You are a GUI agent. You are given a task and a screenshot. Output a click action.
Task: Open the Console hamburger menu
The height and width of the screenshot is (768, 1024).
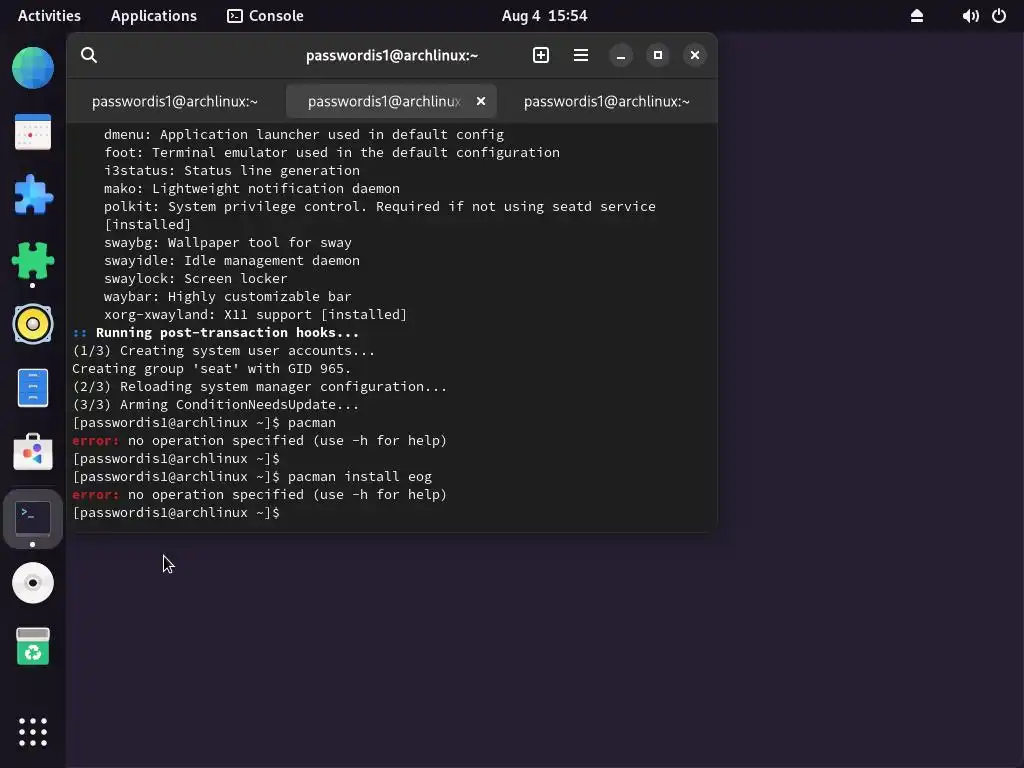[581, 56]
